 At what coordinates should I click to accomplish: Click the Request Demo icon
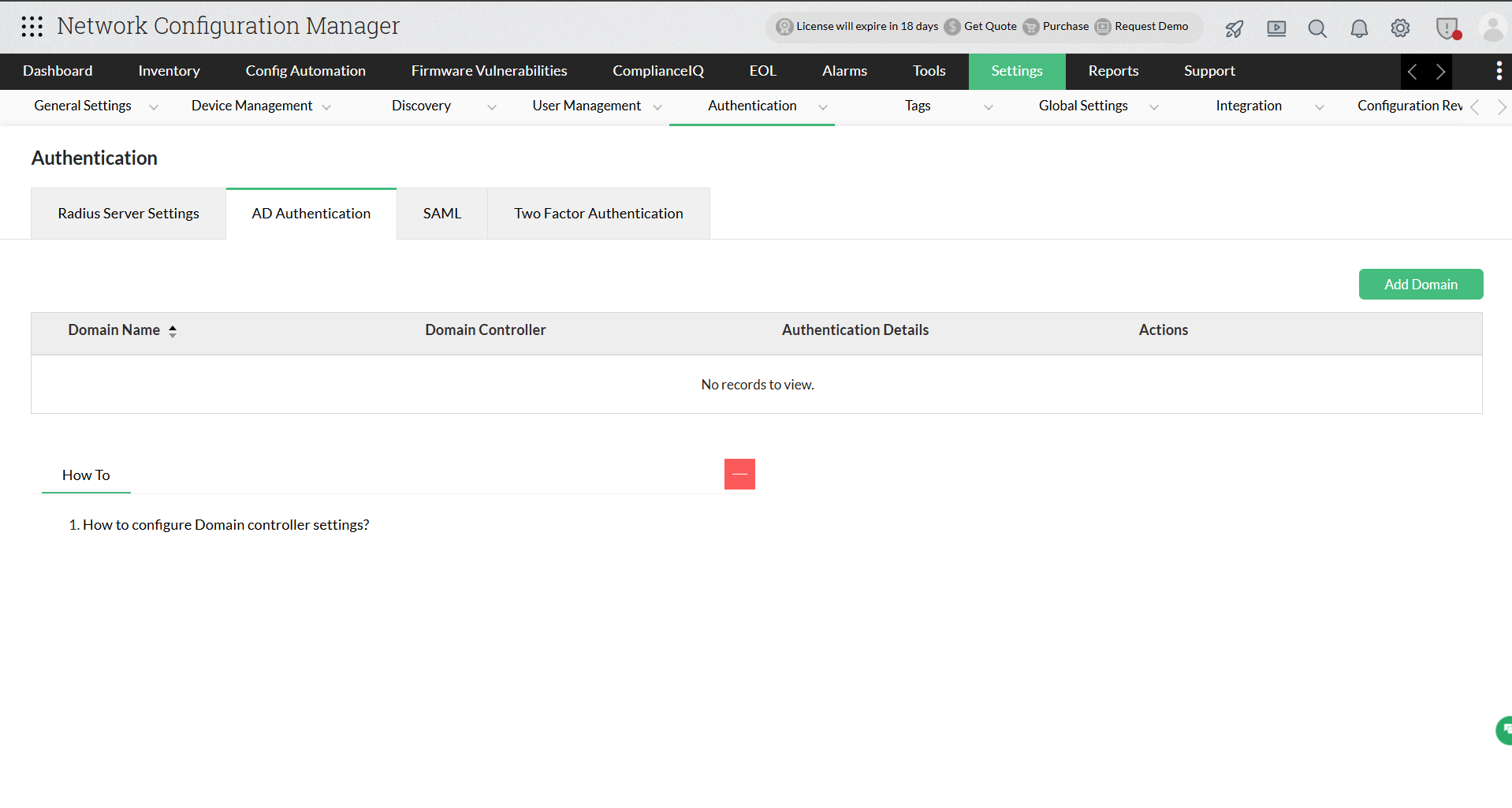(1103, 27)
